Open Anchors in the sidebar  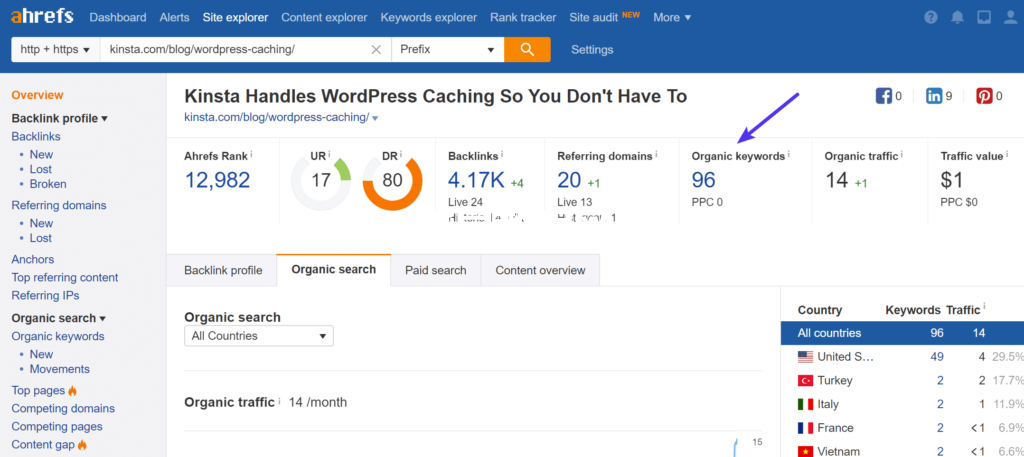33,259
